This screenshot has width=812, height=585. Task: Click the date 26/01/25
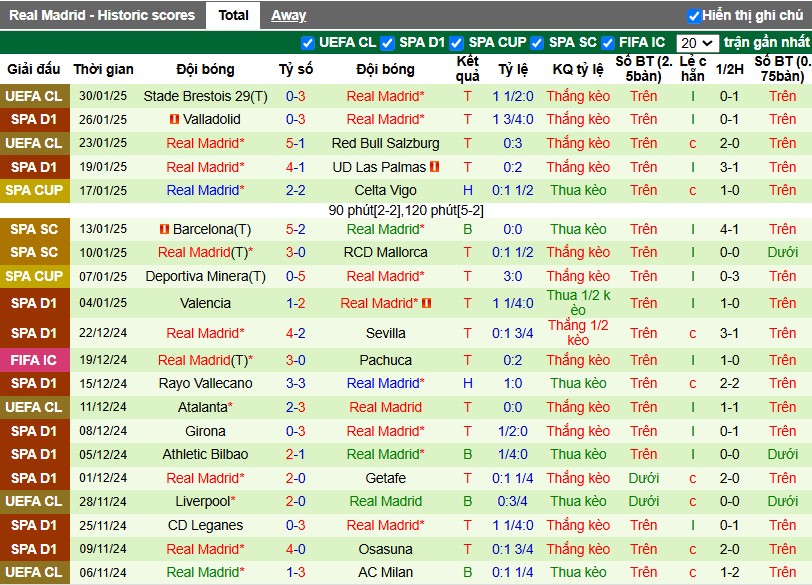[x=103, y=120]
